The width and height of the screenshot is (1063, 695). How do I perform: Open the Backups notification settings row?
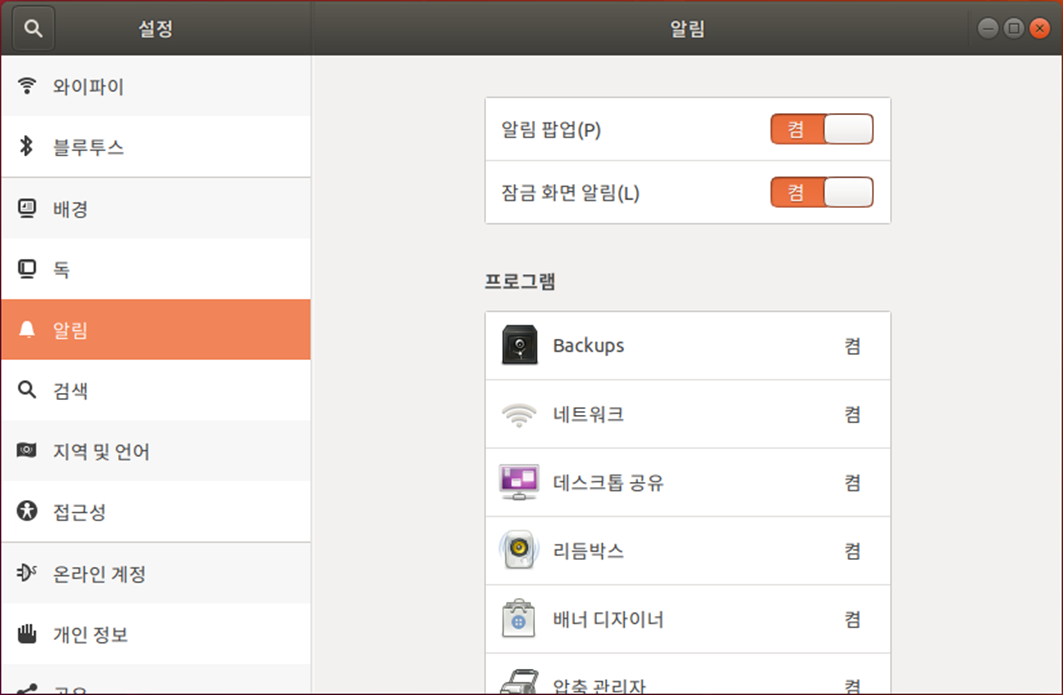click(687, 346)
